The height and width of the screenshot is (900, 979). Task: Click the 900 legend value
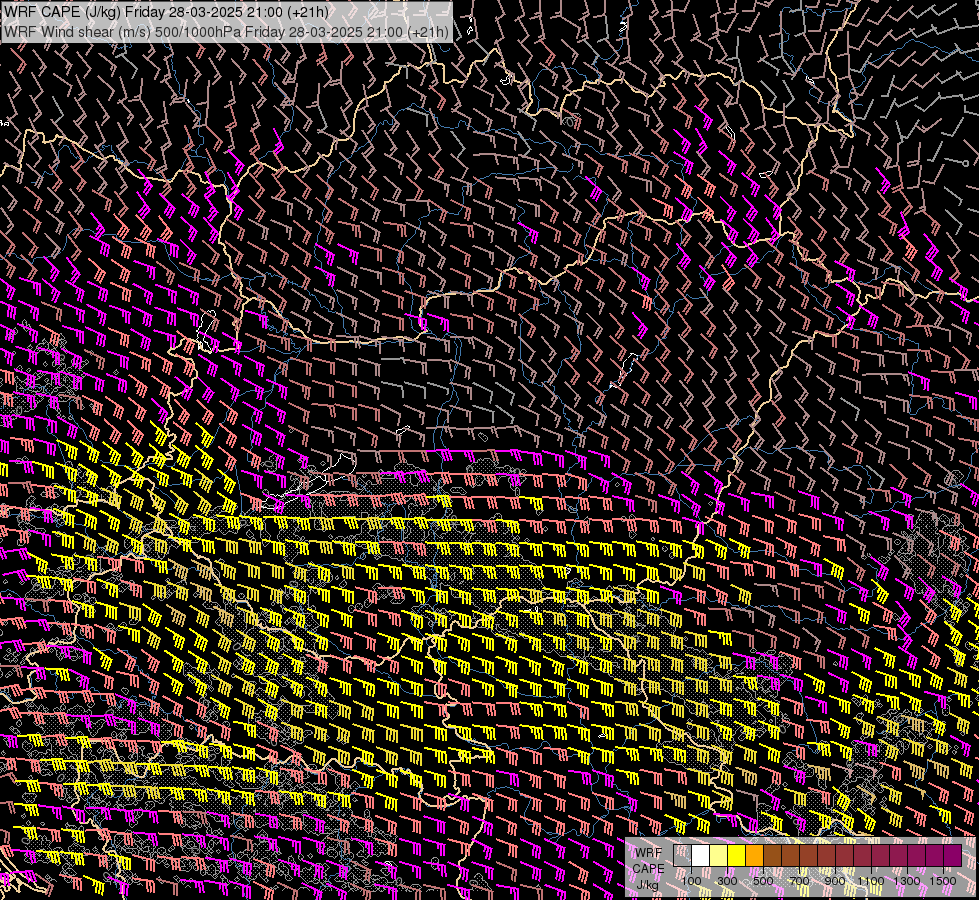tap(835, 881)
